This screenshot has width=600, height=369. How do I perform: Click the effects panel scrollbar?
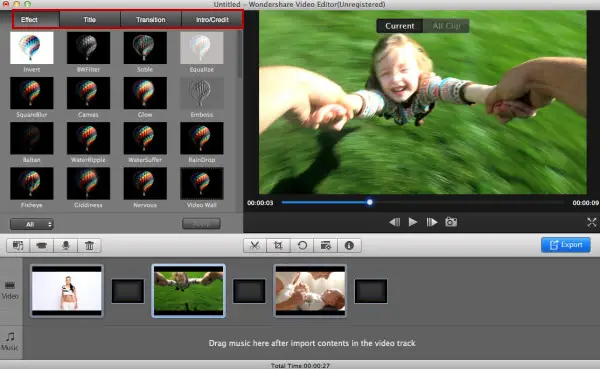pyautogui.click(x=240, y=54)
